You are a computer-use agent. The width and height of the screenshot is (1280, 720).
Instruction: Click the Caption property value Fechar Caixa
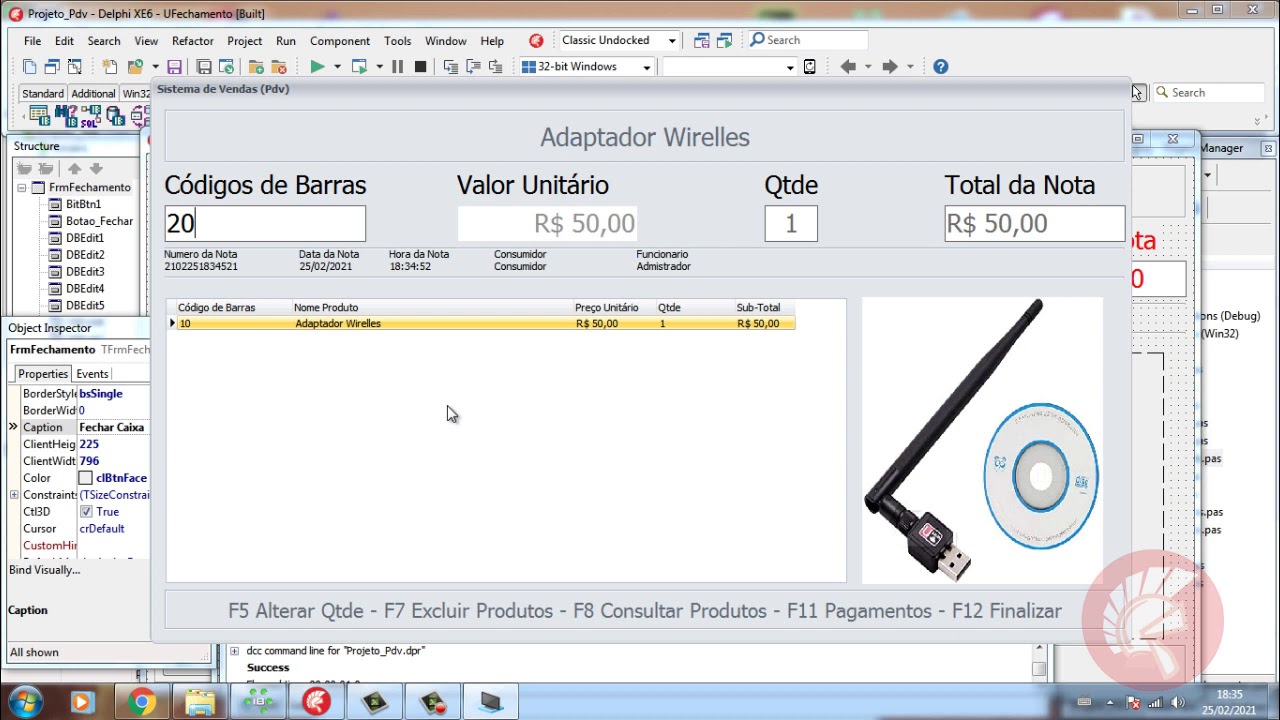113,427
